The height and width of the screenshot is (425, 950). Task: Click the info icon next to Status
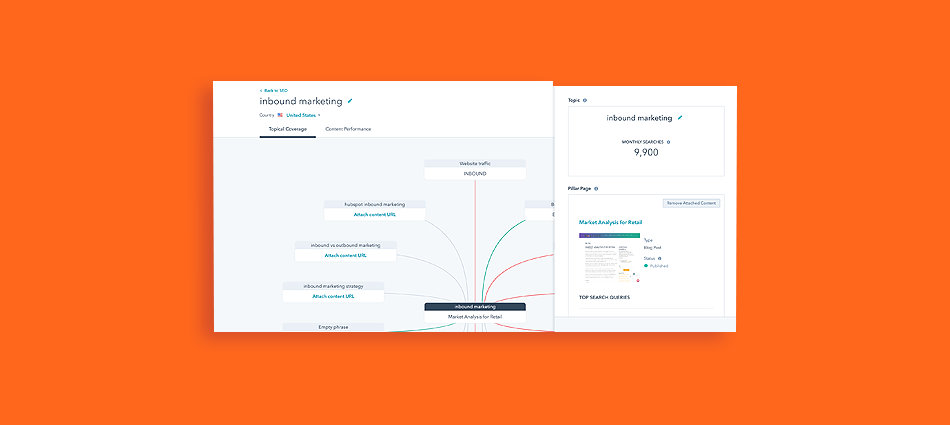click(x=659, y=258)
